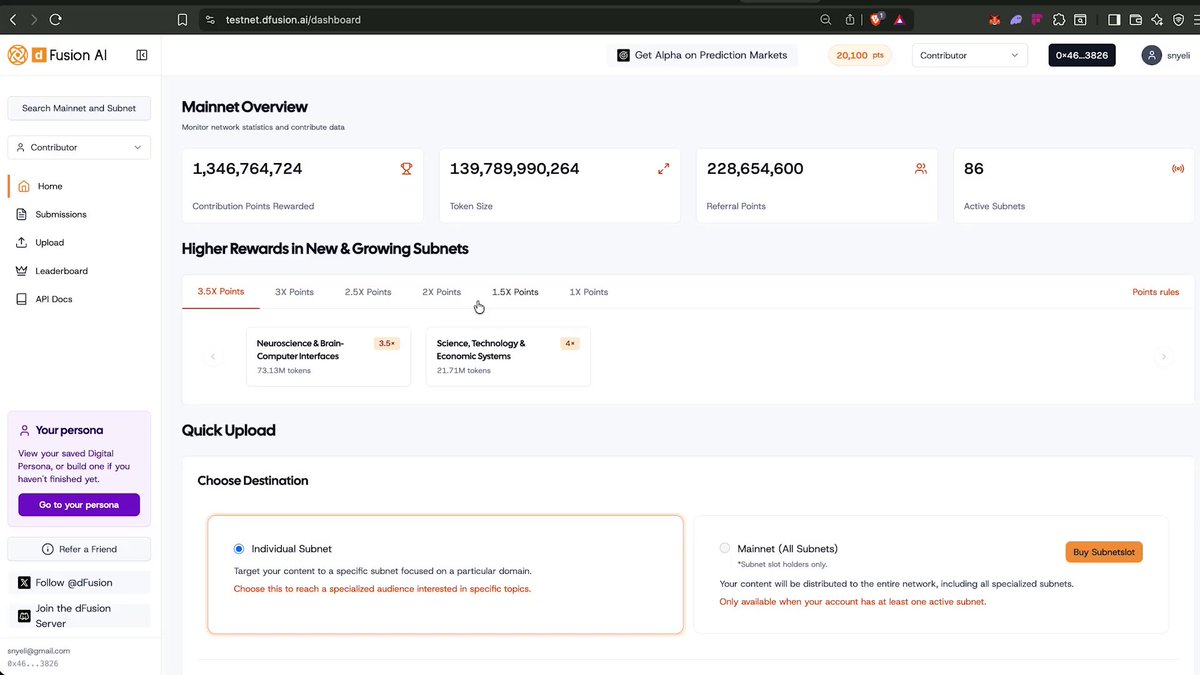Switch to the 3X Points tab
1200x675 pixels.
coord(294,292)
